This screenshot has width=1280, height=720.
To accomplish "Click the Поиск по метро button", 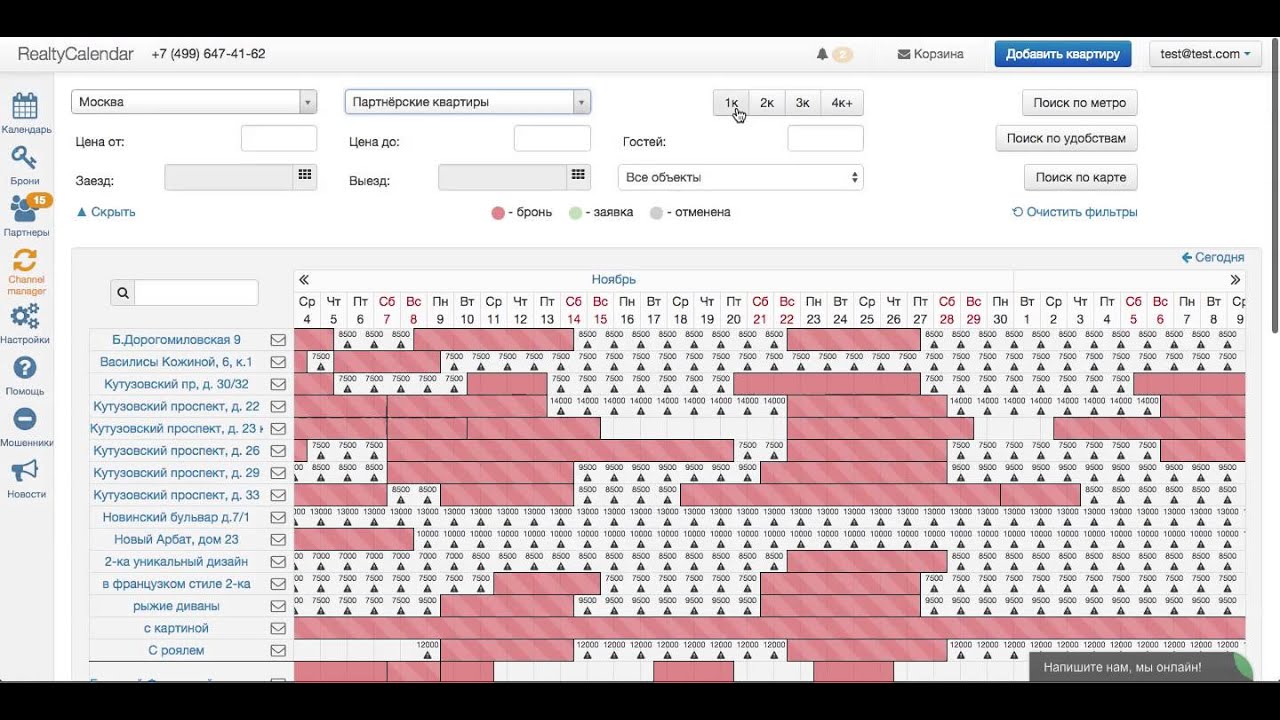I will coord(1080,103).
